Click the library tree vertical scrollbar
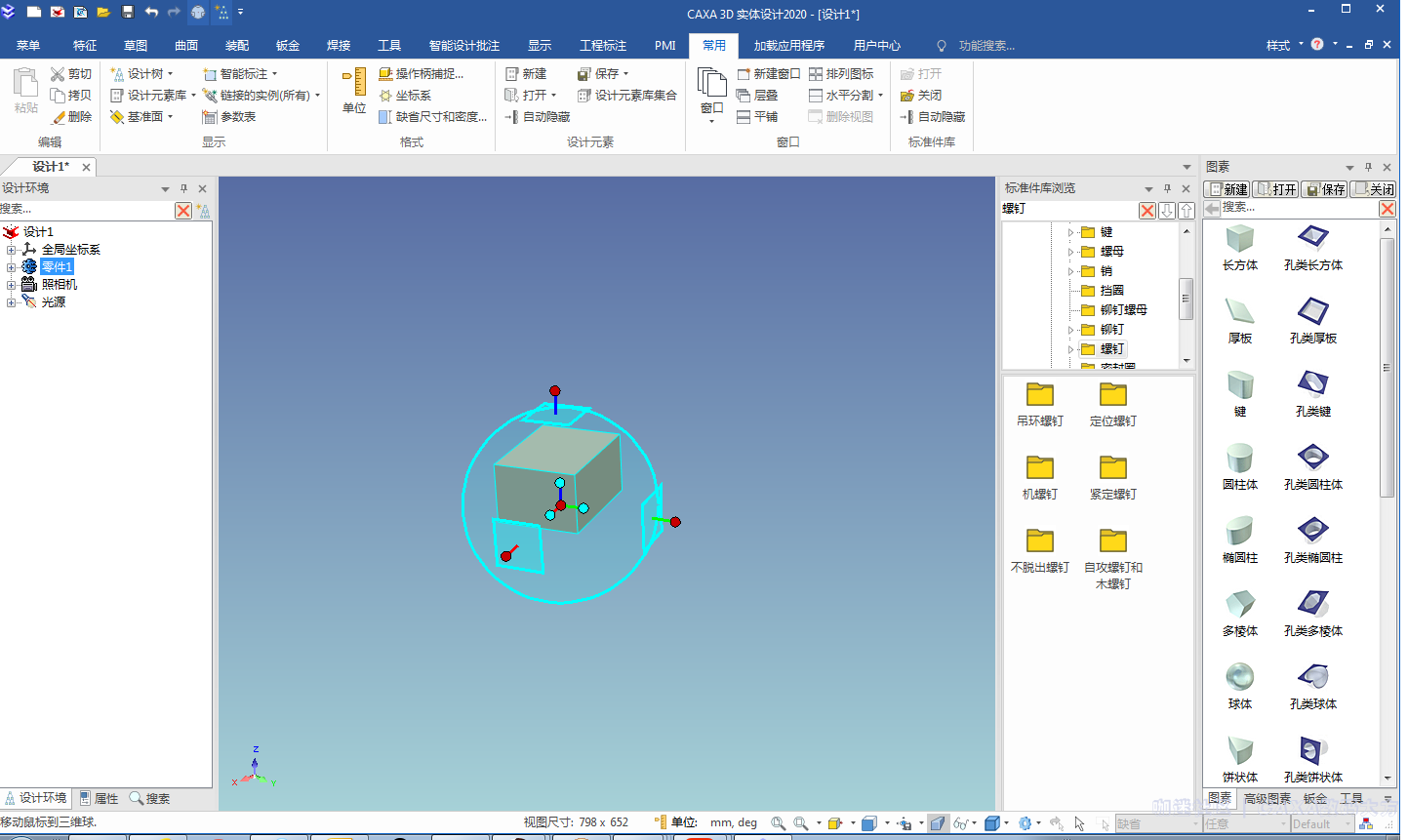This screenshot has width=1408, height=840. click(1187, 300)
